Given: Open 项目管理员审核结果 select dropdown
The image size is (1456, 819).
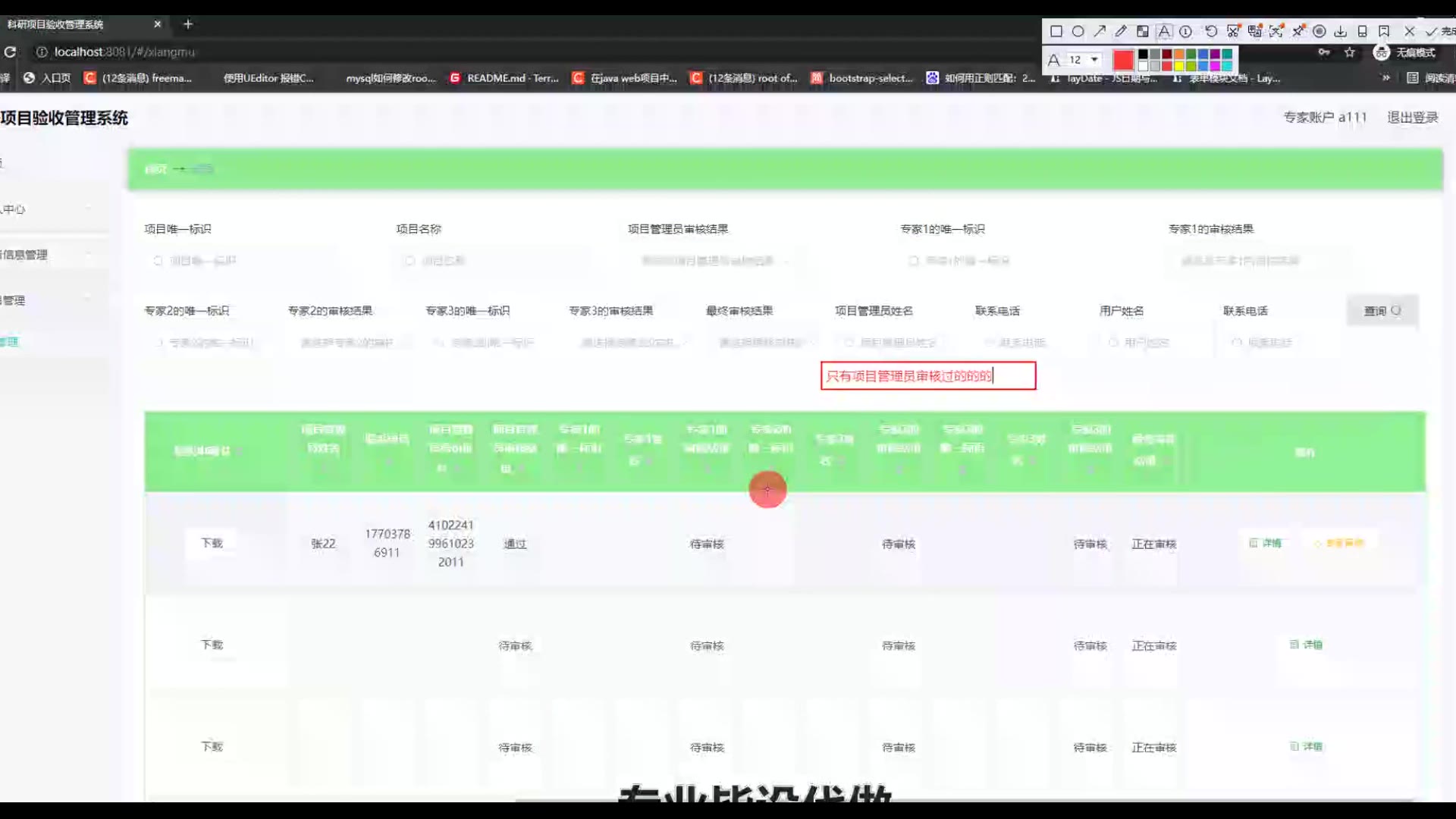Looking at the screenshot, I should [x=714, y=261].
